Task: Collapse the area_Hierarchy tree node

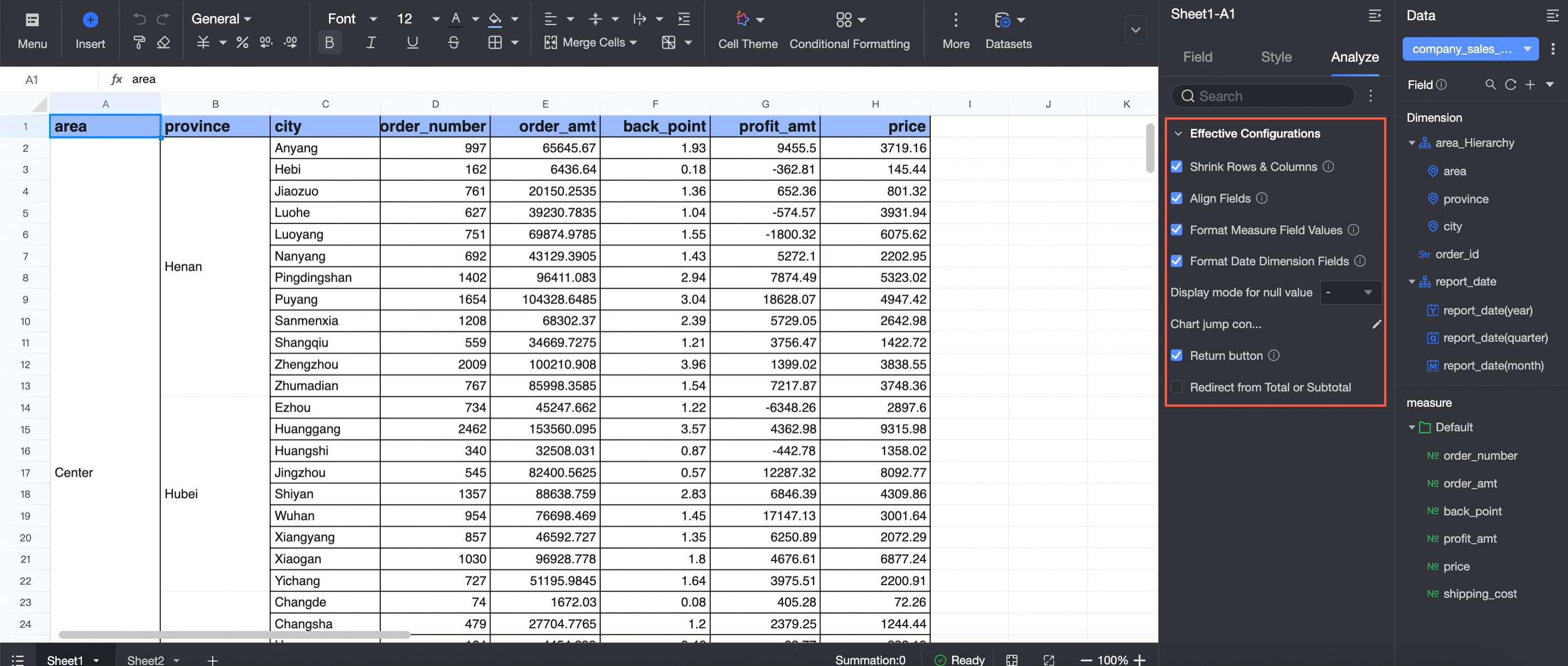Action: 1411,143
